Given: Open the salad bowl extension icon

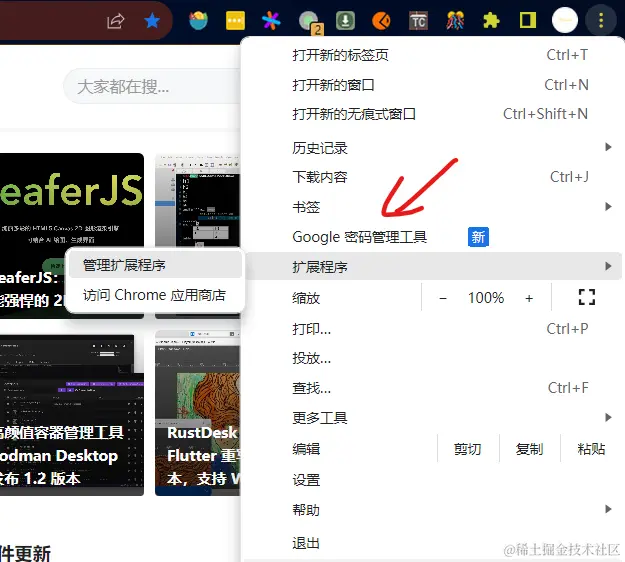Looking at the screenshot, I should pyautogui.click(x=199, y=21).
